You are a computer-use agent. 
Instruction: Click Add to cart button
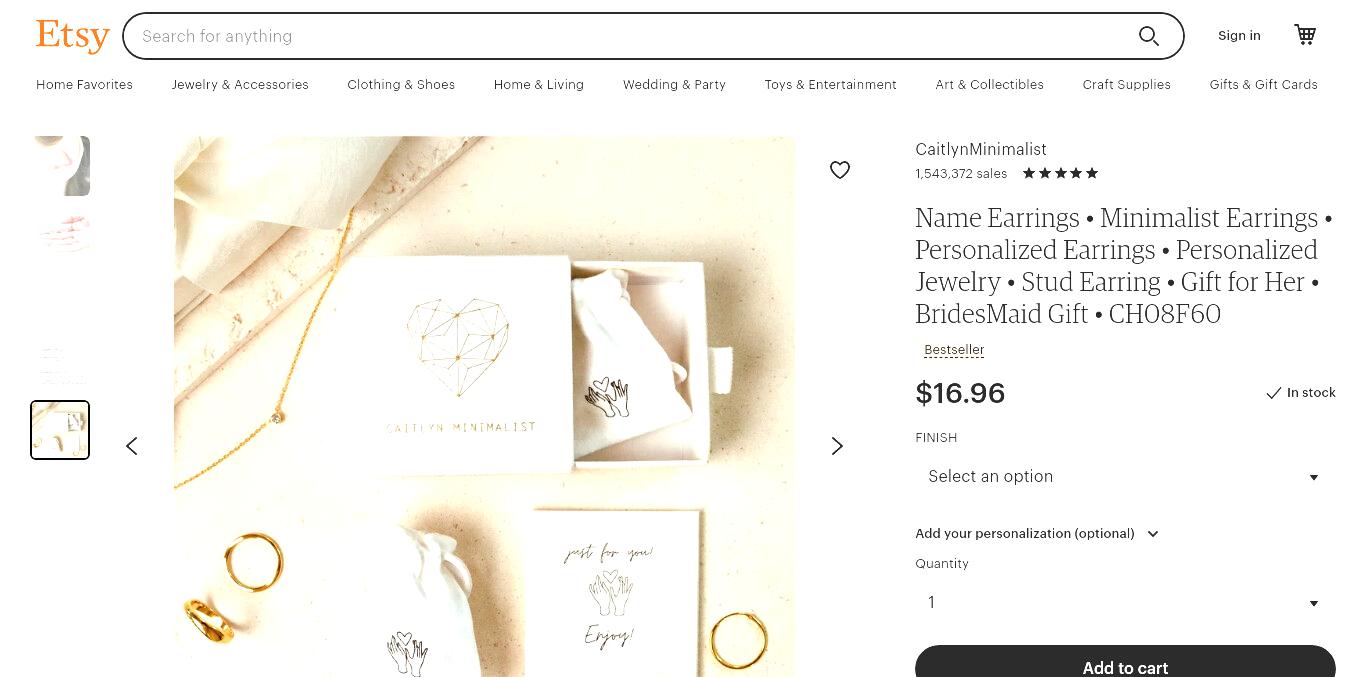1125,665
